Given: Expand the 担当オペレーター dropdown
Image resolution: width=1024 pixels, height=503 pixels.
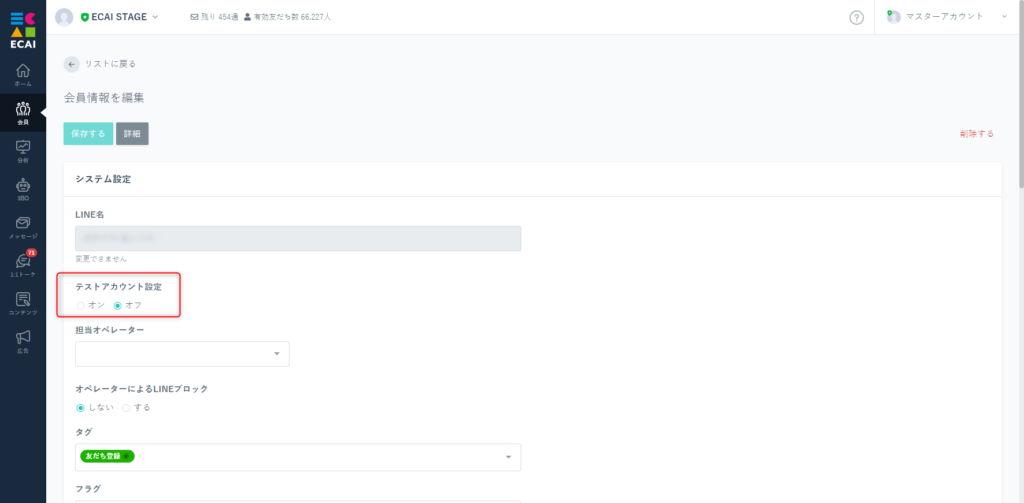Looking at the screenshot, I should [182, 353].
